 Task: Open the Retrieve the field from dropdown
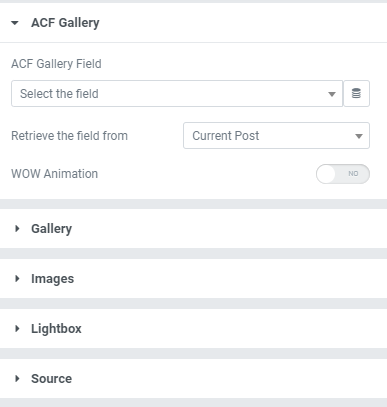point(276,136)
